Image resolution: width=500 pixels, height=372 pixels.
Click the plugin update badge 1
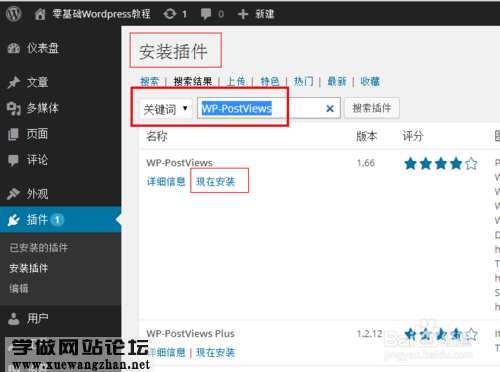tap(57, 220)
